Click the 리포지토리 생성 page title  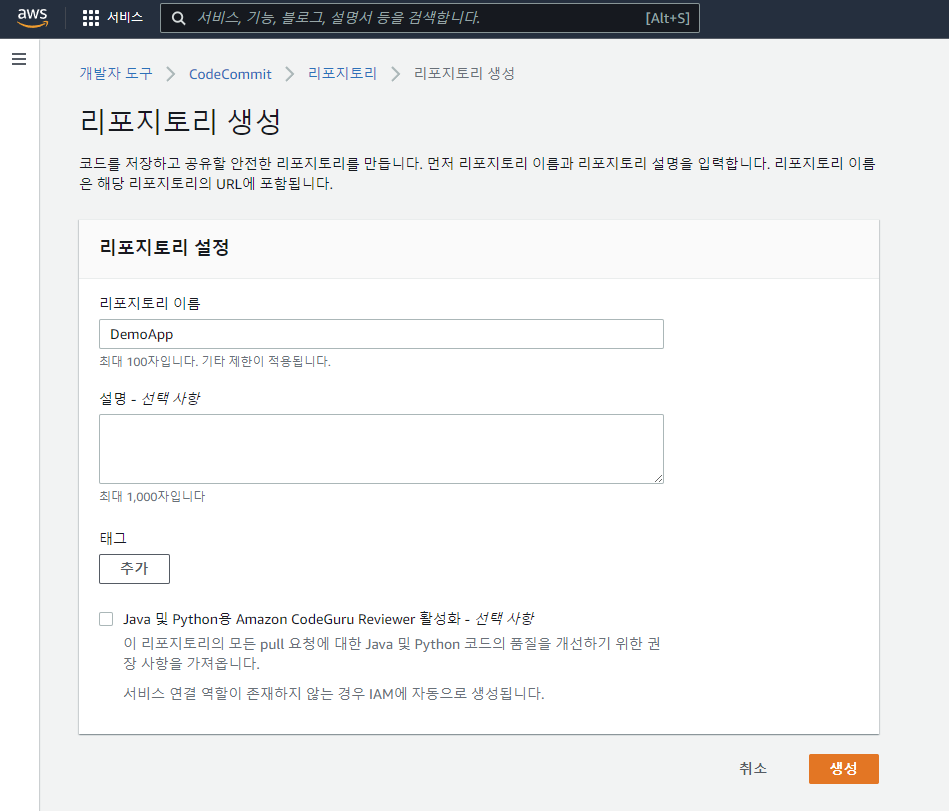(180, 121)
